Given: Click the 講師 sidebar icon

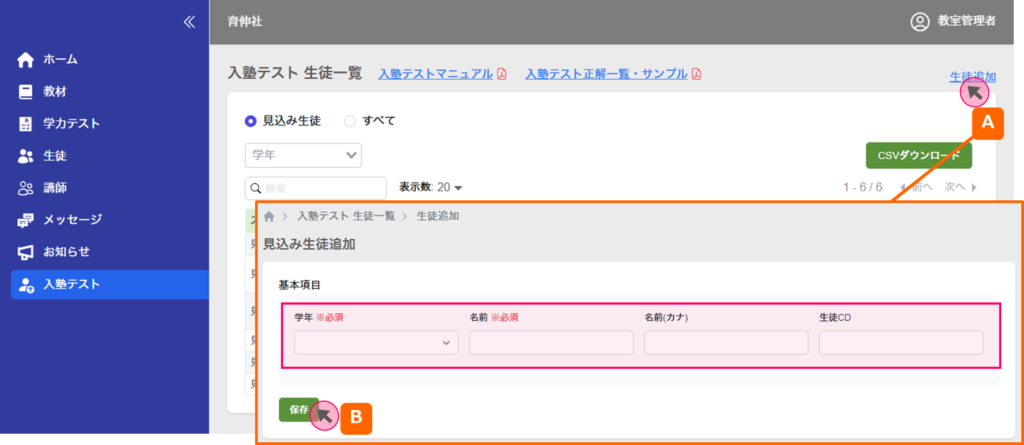Looking at the screenshot, I should click(26, 188).
